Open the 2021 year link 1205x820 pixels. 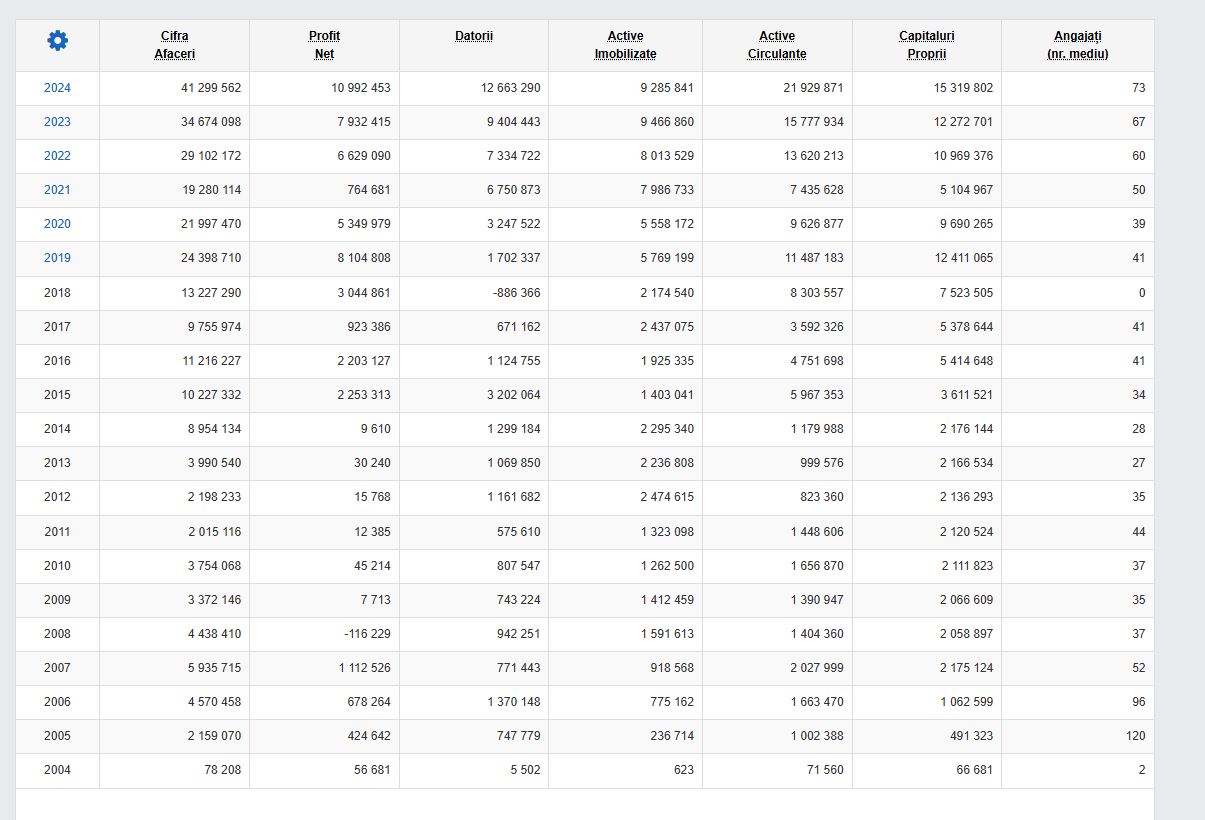(57, 190)
